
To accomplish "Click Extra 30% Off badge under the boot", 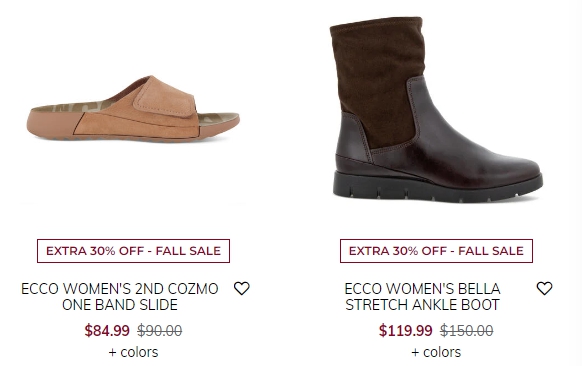I will (436, 251).
